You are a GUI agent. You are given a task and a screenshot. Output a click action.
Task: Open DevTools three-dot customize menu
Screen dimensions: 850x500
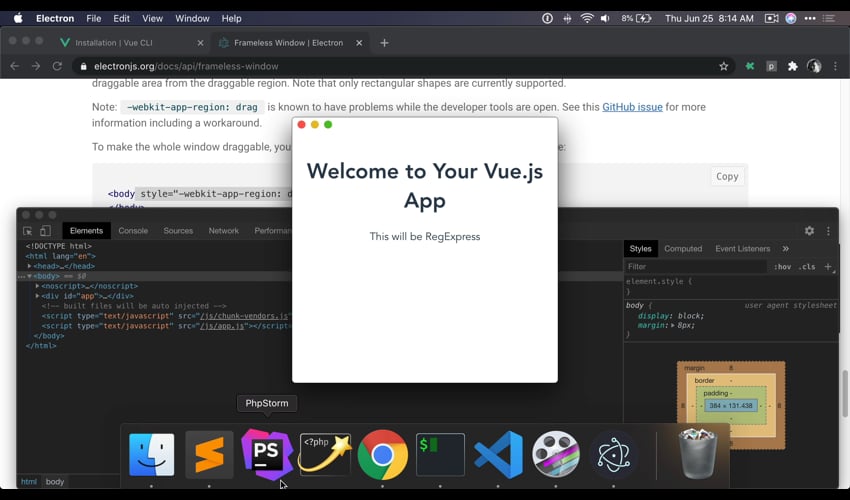[x=828, y=230]
